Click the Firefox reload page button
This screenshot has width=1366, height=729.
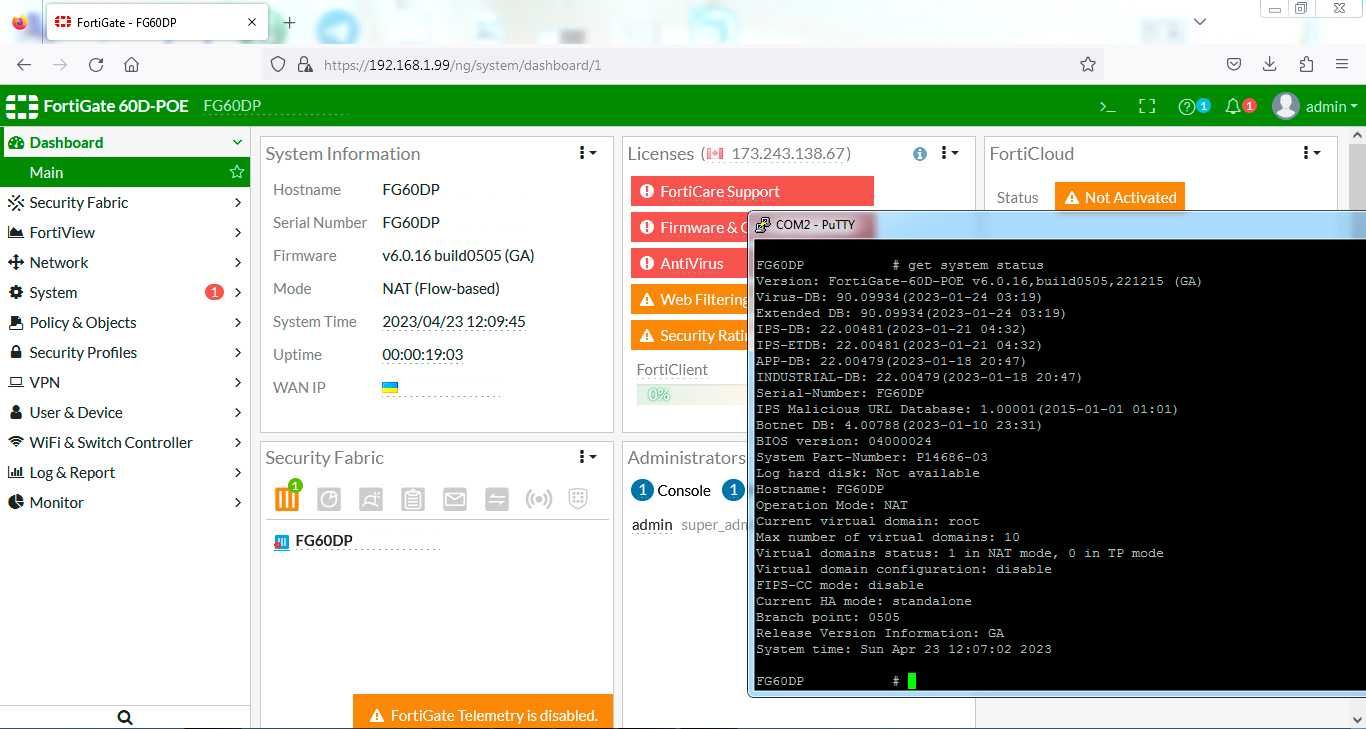(x=96, y=64)
